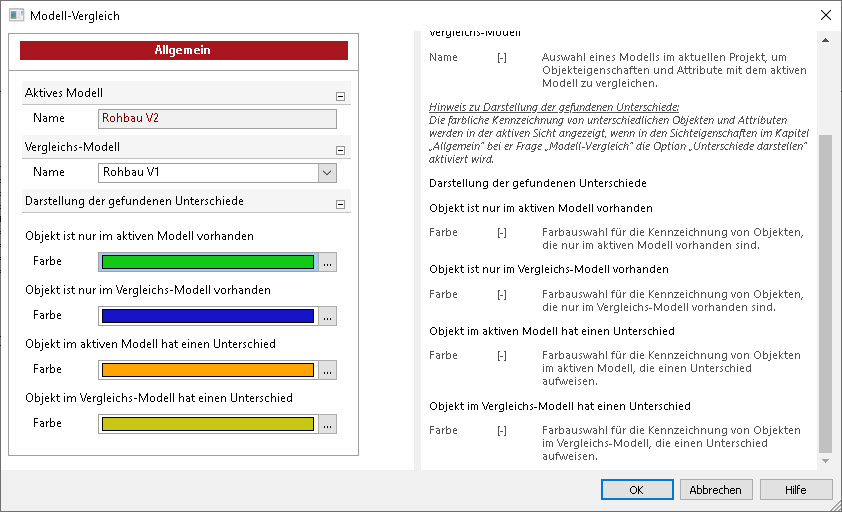Click the help panel scroll-down arrow
The width and height of the screenshot is (842, 512).
point(825,461)
